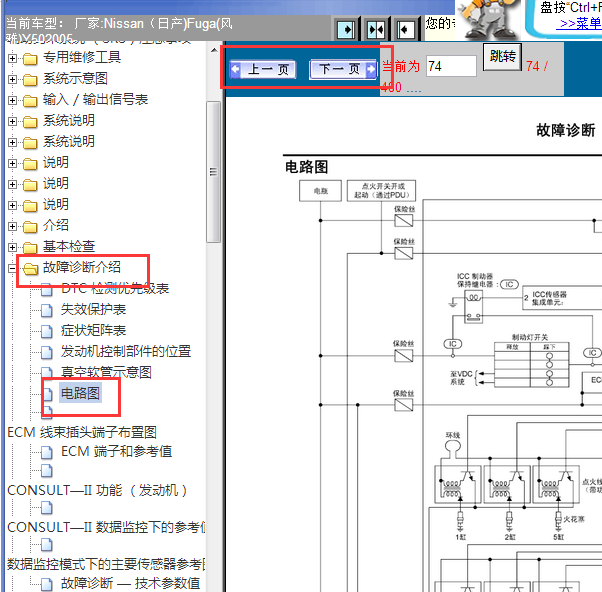Open CONSULT—II 功能（发动机） entry

98,491
